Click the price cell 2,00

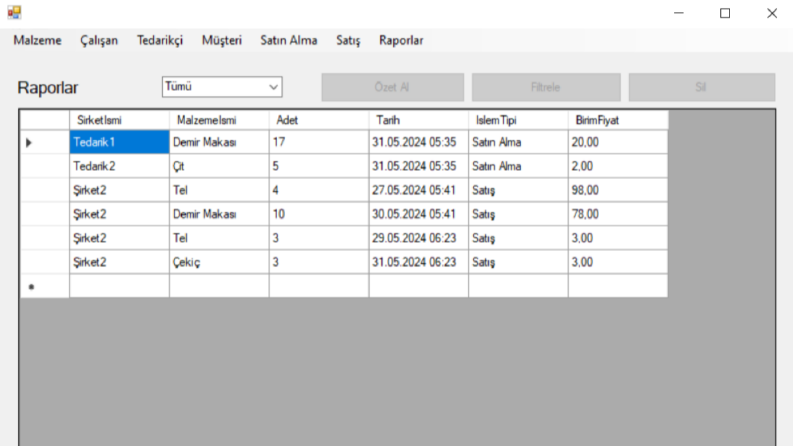click(618, 166)
